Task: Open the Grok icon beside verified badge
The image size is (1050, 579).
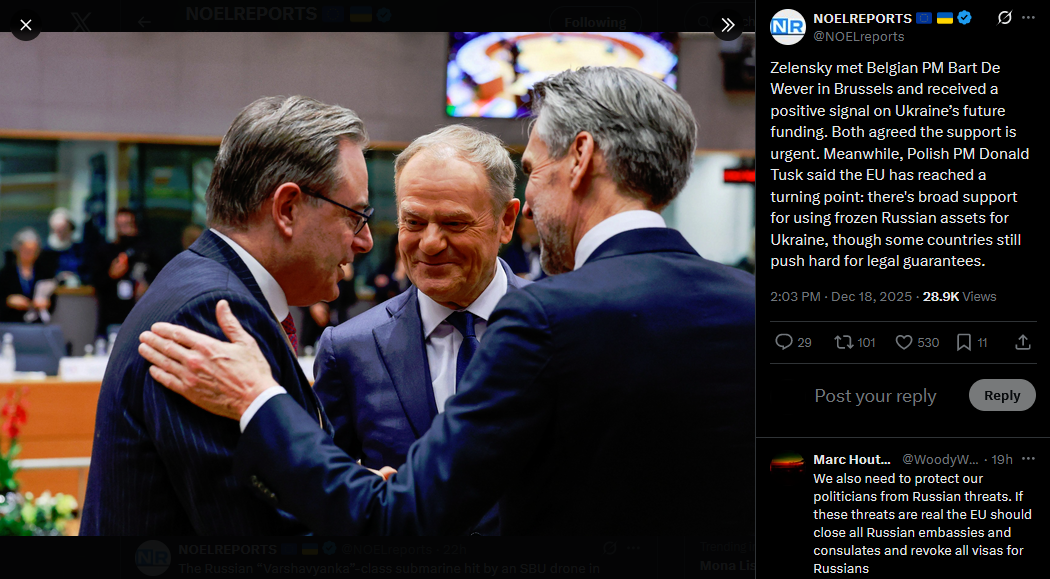Action: tap(1004, 18)
